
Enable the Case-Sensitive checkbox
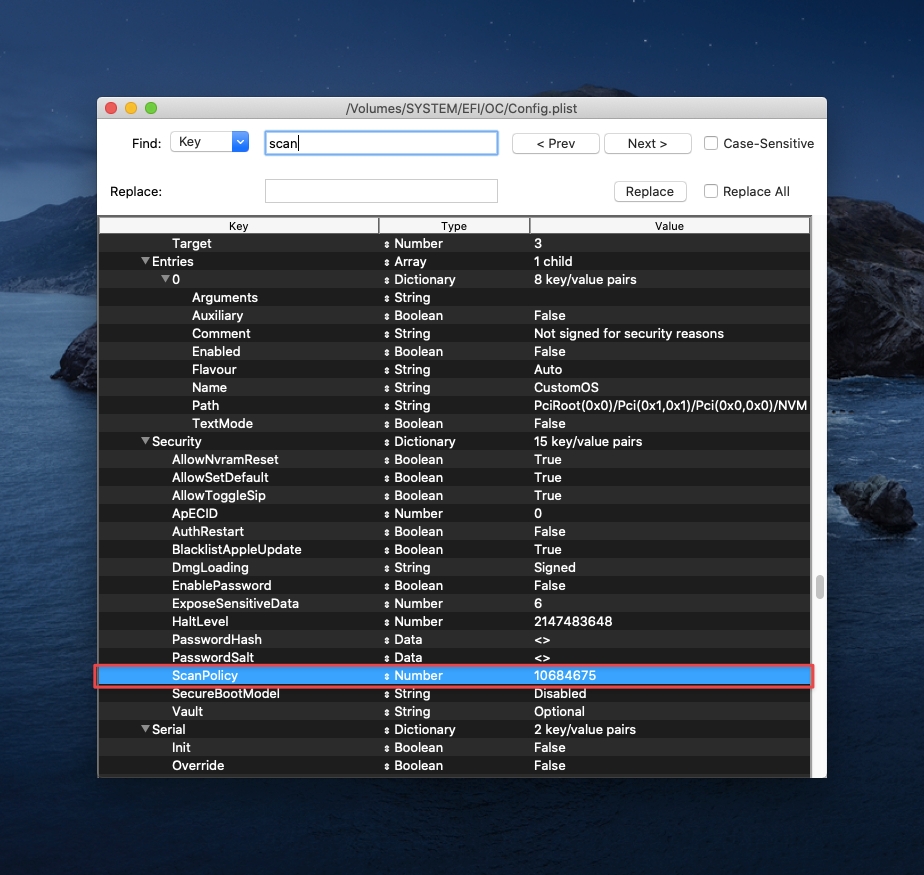point(711,143)
